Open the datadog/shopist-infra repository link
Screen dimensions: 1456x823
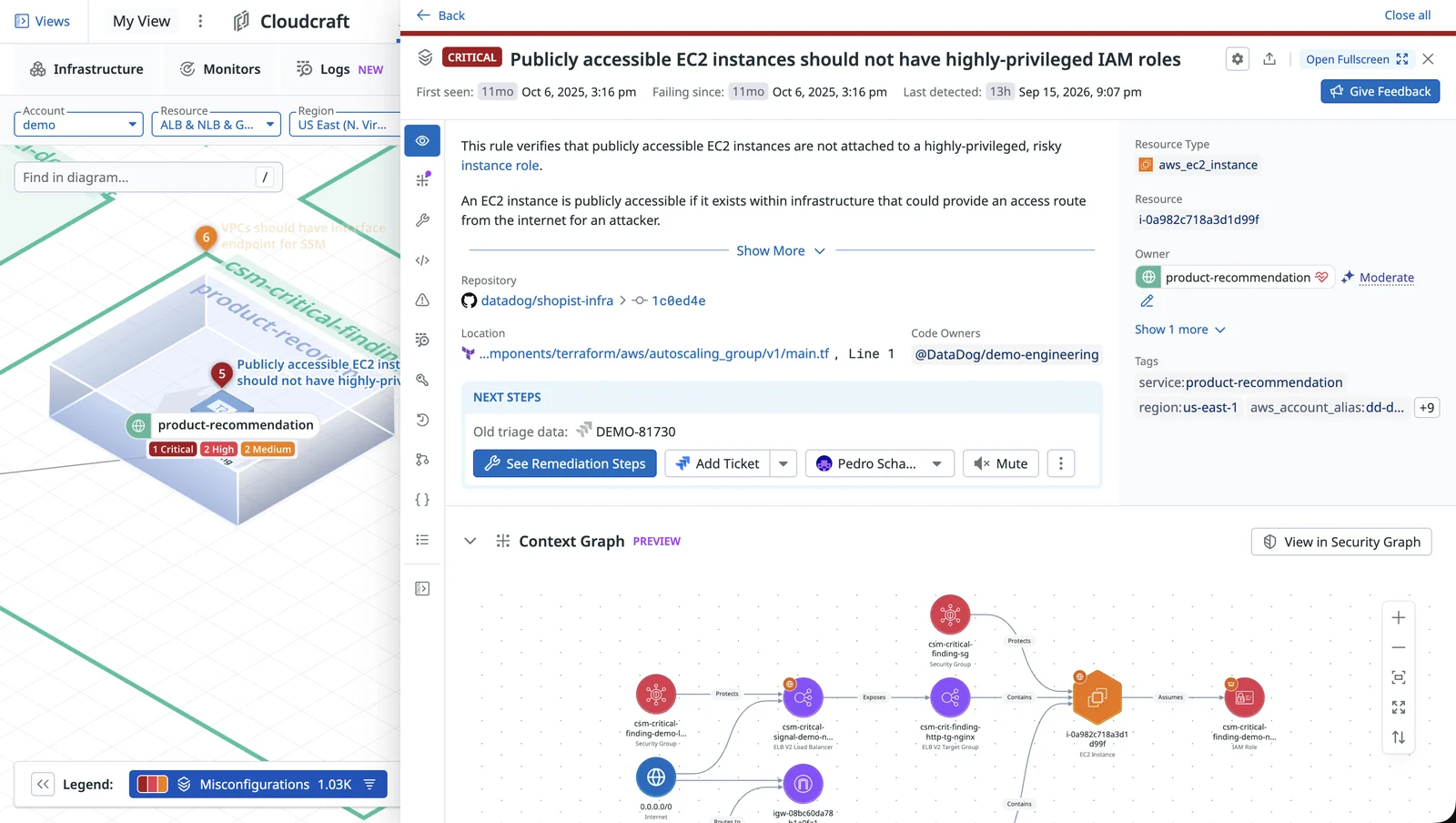[547, 300]
